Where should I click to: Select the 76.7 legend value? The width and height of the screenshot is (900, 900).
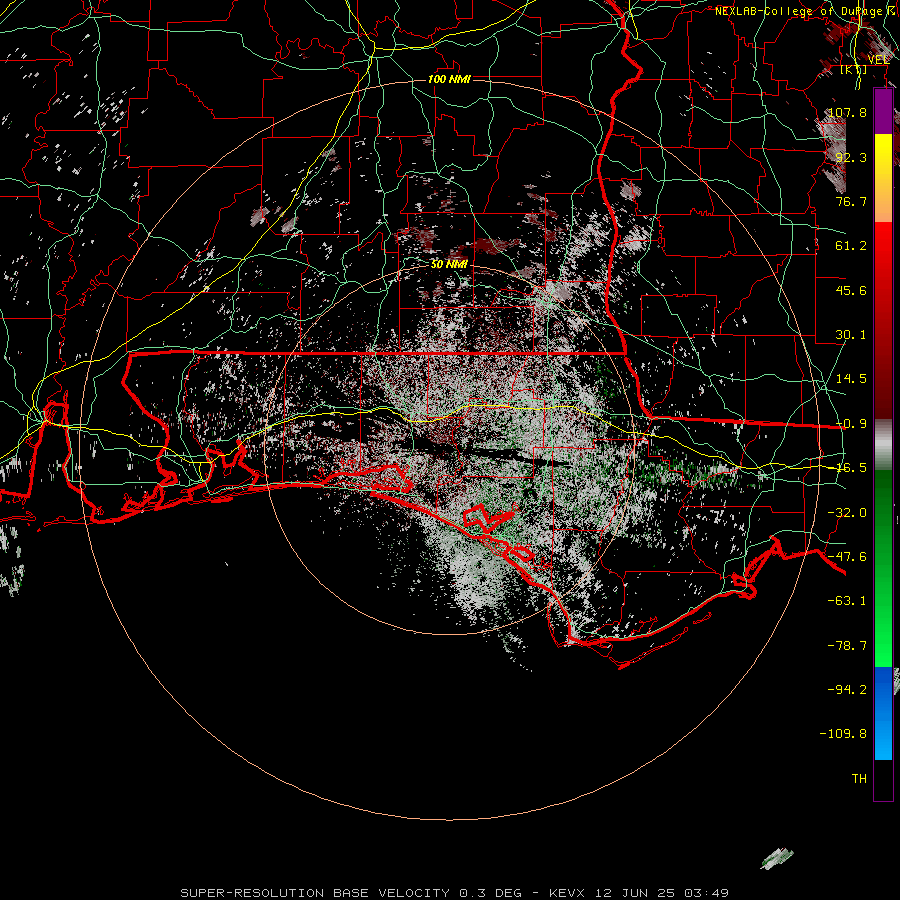coord(851,201)
